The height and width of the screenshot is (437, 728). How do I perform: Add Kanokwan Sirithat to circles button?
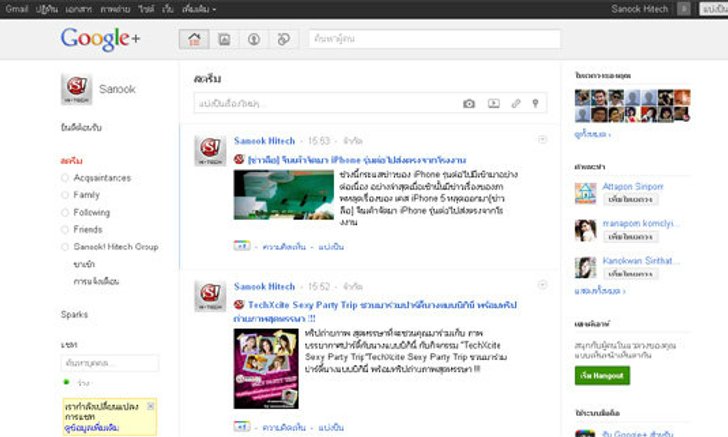[630, 274]
